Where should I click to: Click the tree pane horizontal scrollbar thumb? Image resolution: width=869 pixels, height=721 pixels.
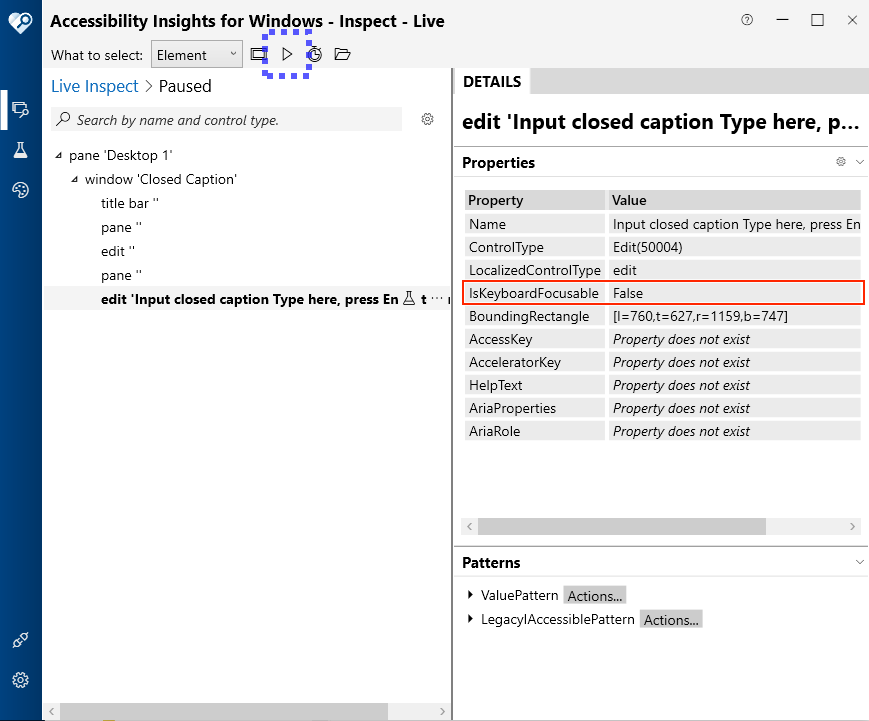pos(224,712)
